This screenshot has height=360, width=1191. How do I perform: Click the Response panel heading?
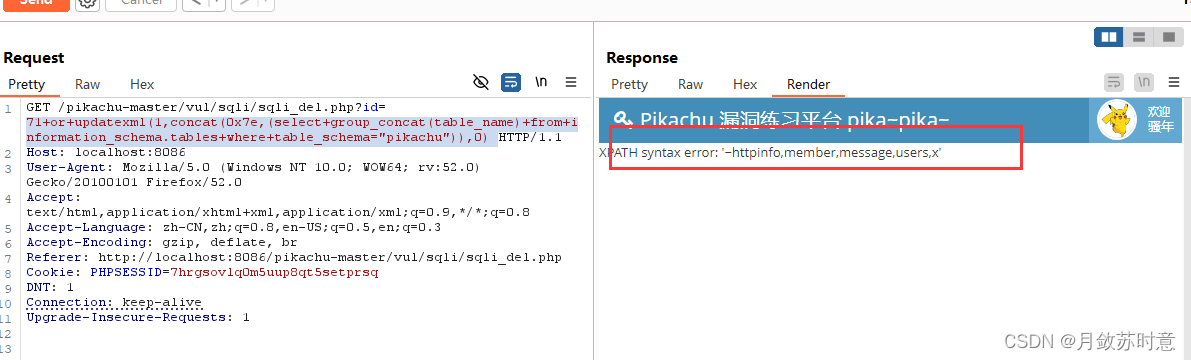click(x=642, y=58)
